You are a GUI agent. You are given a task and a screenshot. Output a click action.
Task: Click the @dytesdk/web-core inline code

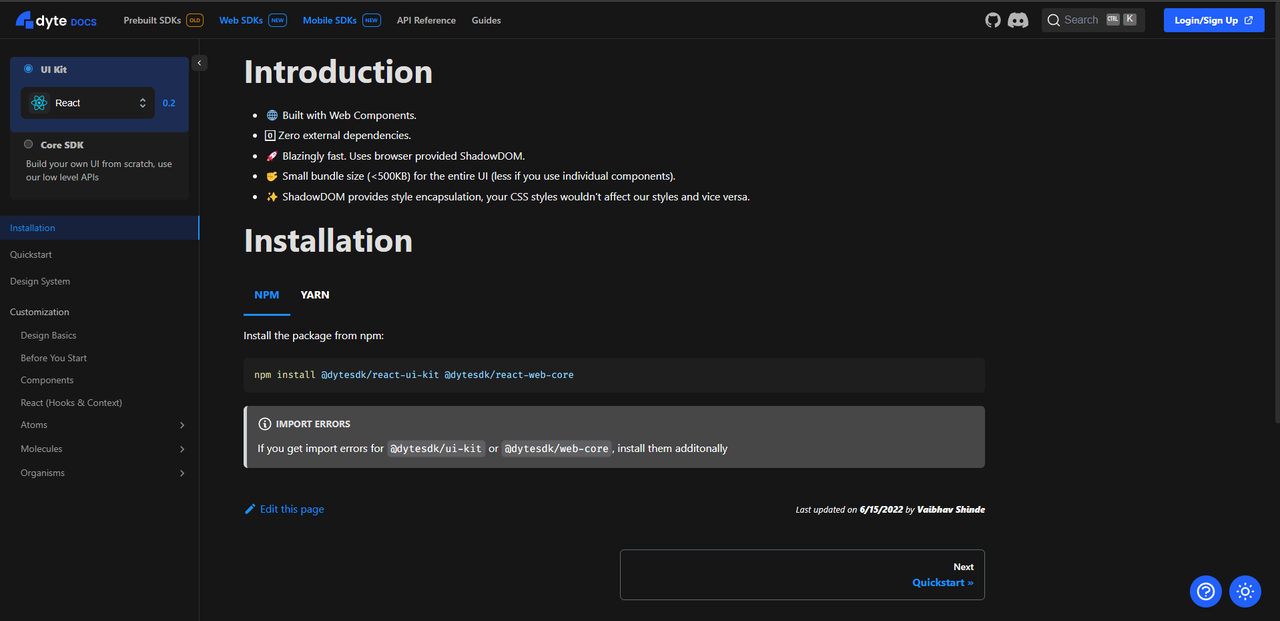[x=557, y=449]
